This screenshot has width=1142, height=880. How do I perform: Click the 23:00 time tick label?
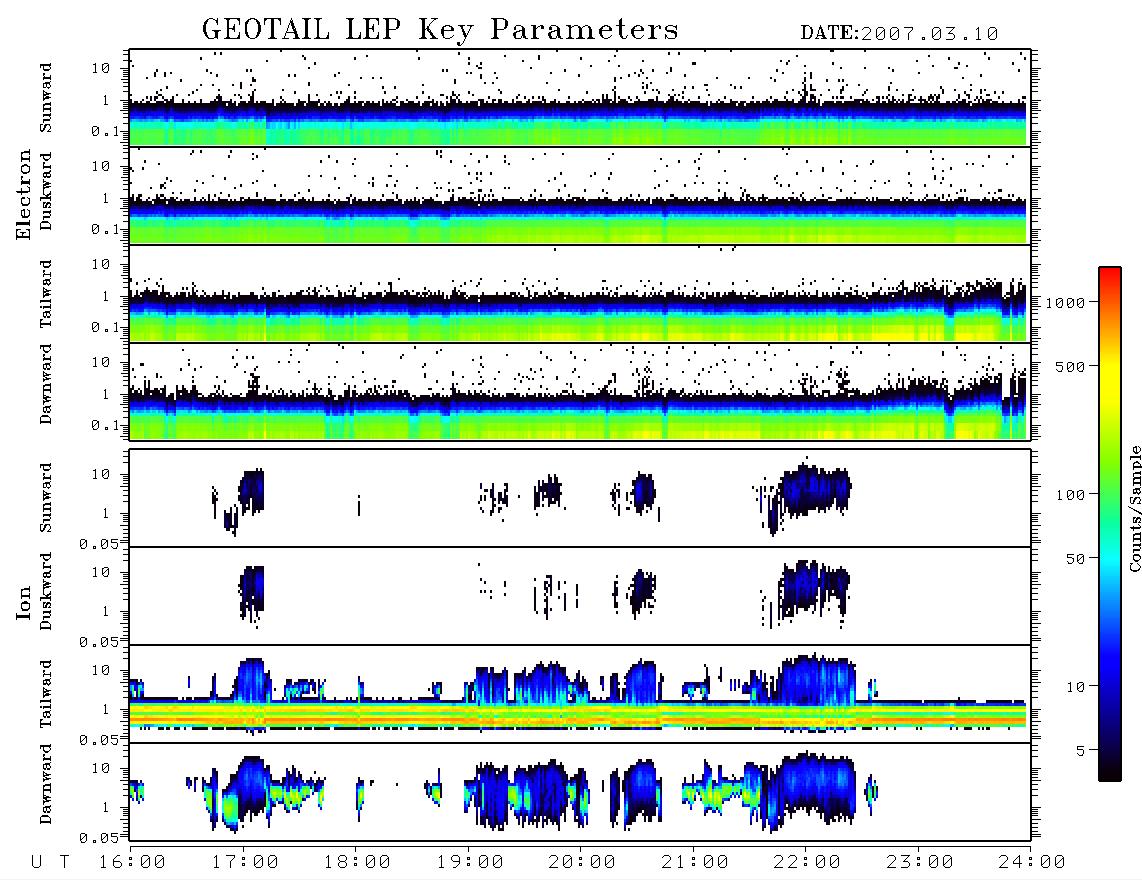pyautogui.click(x=920, y=863)
